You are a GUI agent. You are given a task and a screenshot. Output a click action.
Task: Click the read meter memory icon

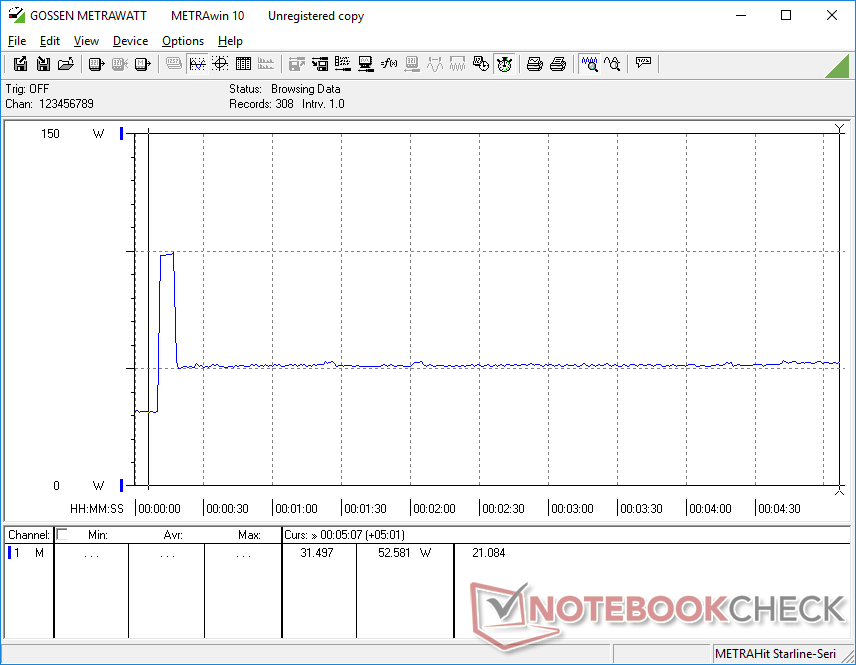pos(142,64)
